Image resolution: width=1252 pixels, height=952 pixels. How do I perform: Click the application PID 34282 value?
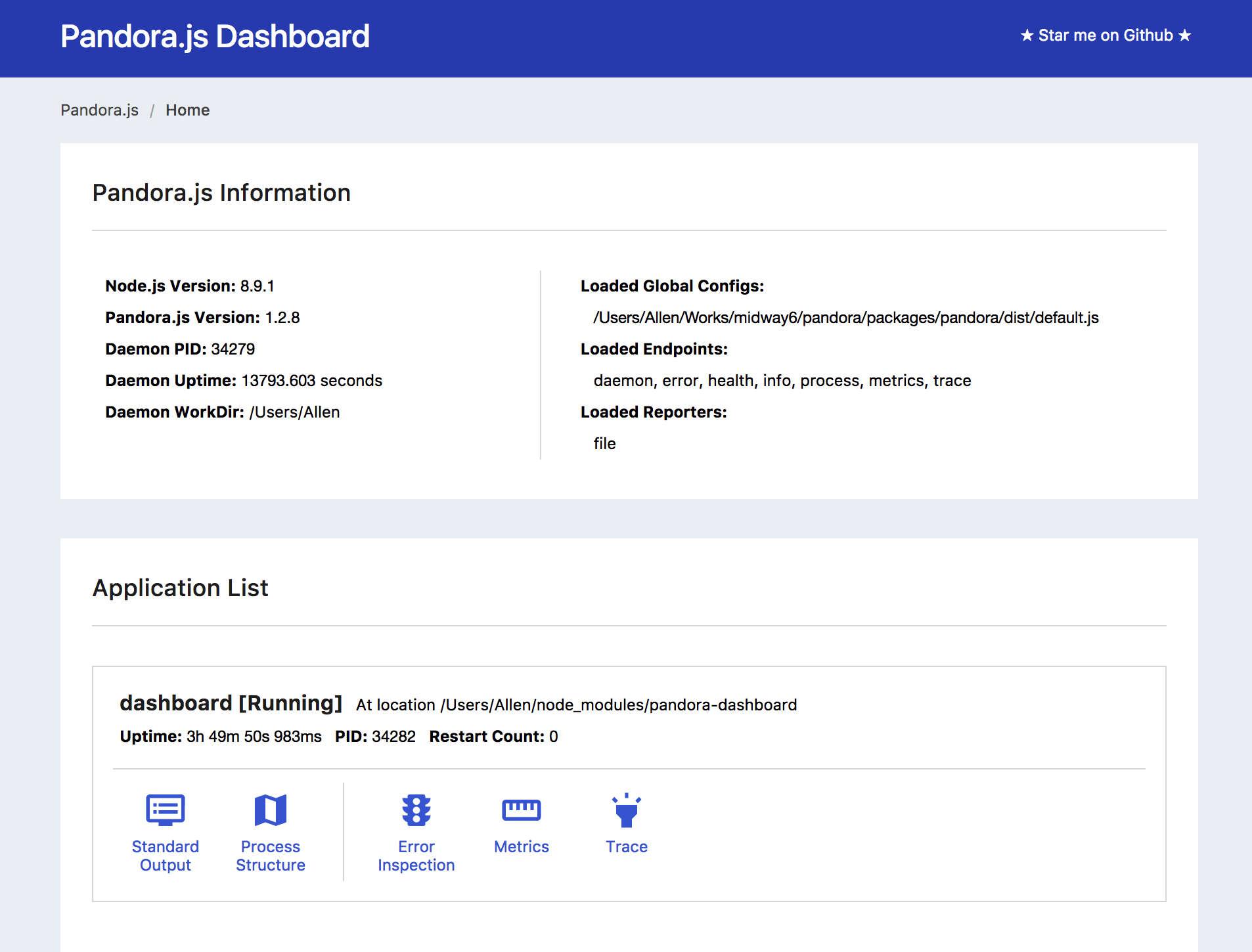coord(394,737)
